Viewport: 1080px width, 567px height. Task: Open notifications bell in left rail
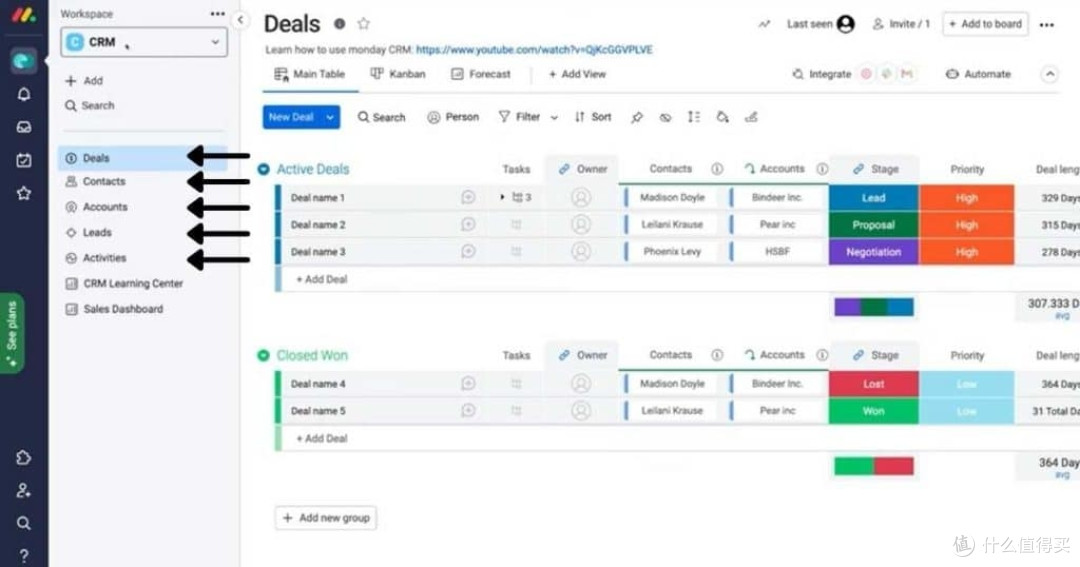pos(23,94)
